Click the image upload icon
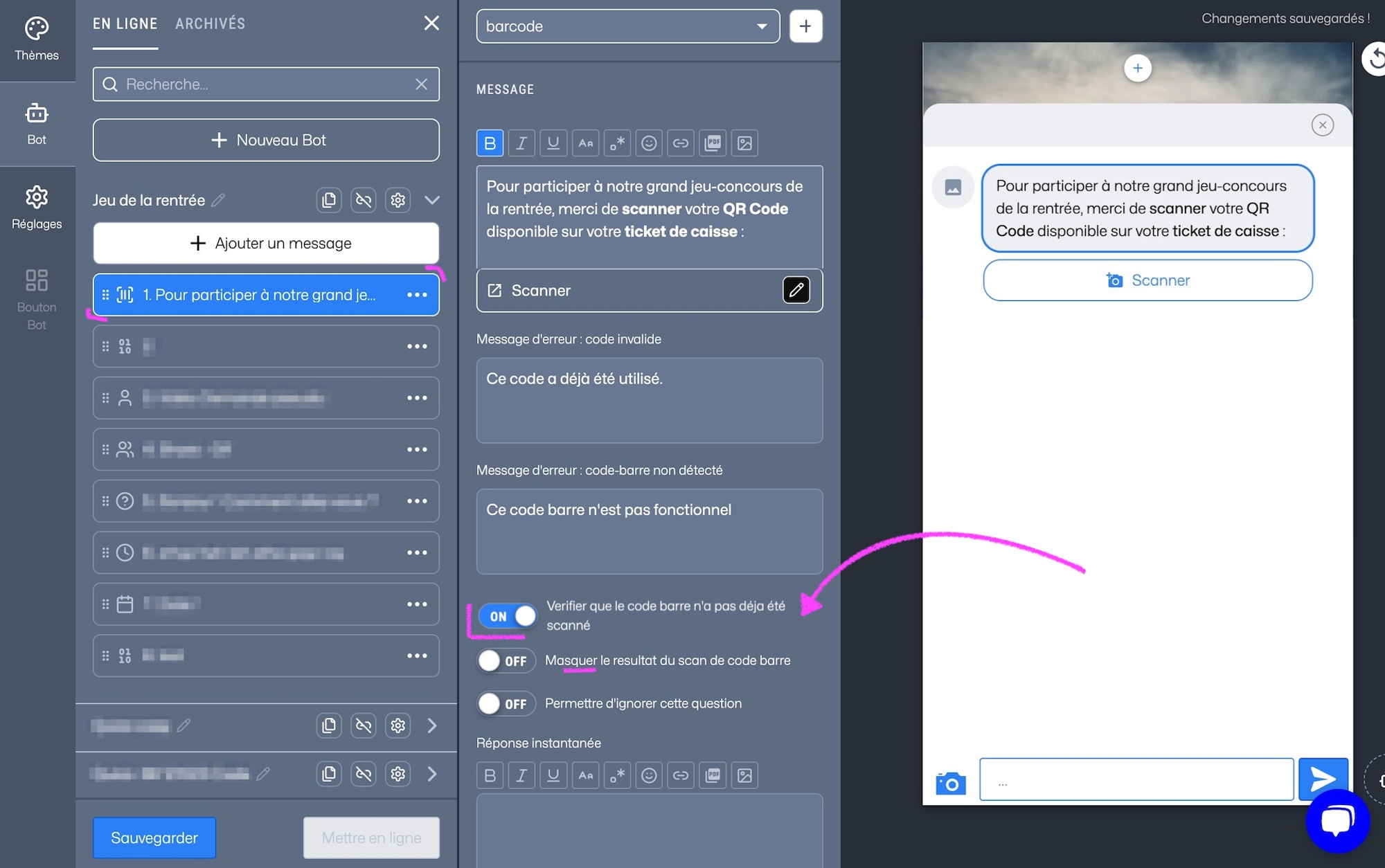This screenshot has height=868, width=1385. 745,141
